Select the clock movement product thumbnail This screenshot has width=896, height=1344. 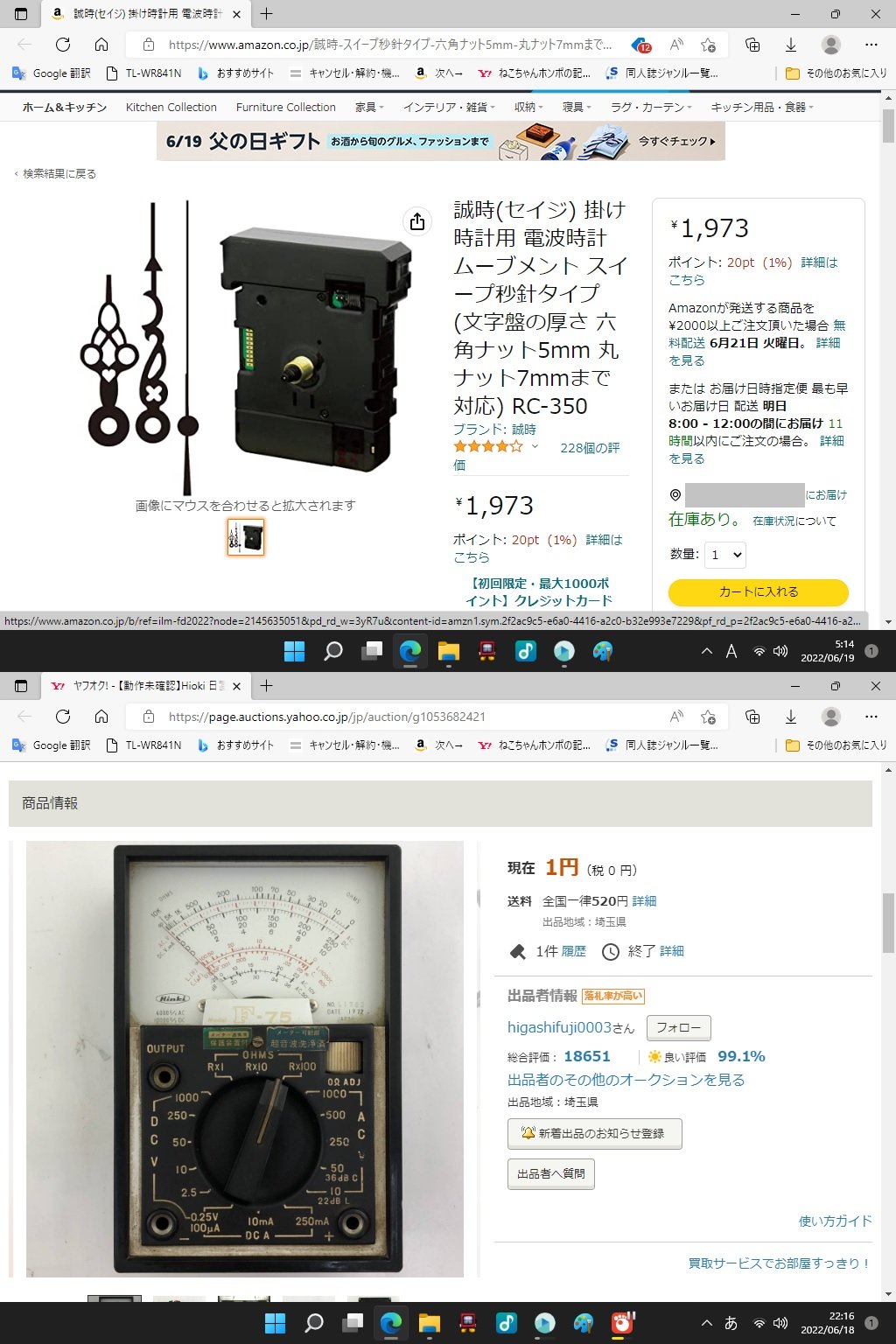(246, 537)
